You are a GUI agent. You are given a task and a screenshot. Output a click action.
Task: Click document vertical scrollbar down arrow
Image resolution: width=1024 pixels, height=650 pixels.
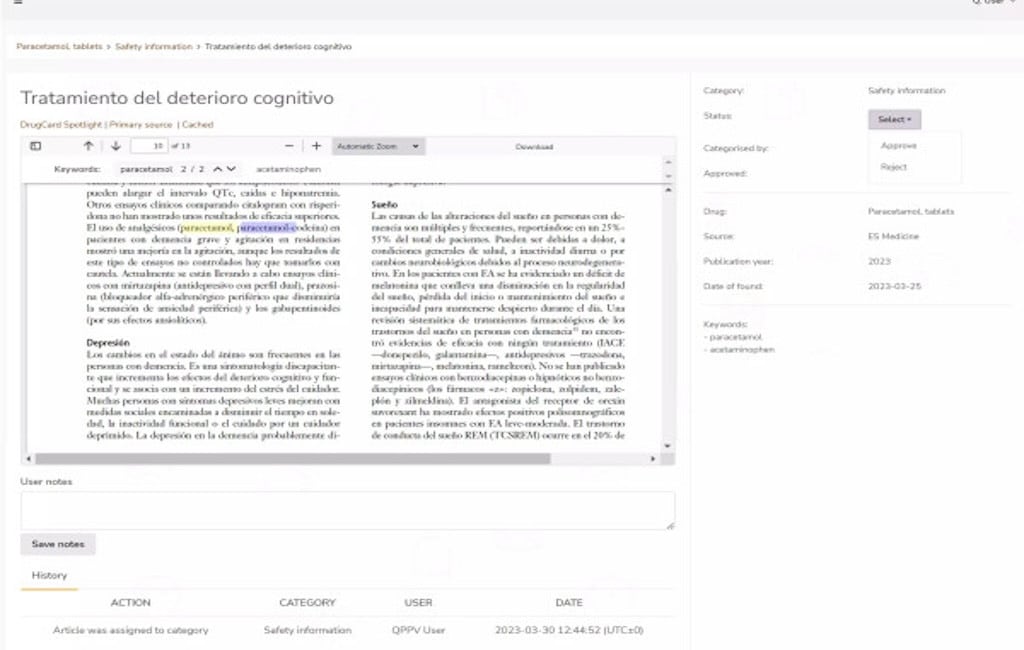tap(667, 446)
